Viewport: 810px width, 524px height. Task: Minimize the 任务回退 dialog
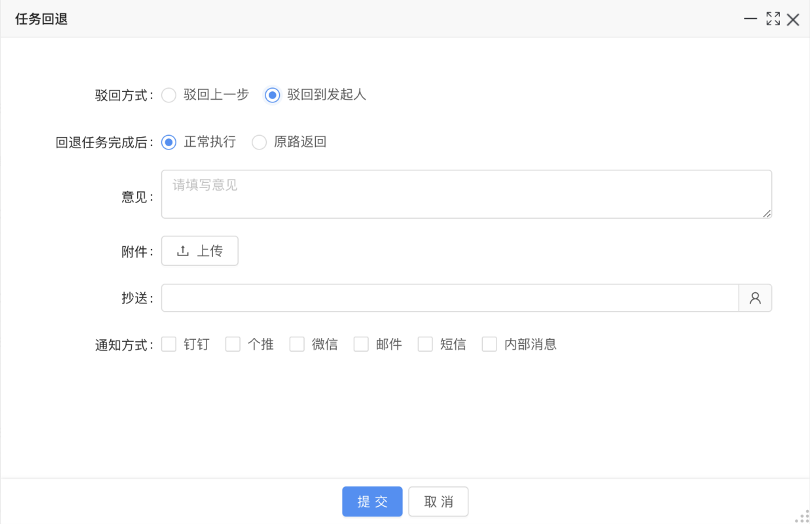(750, 19)
